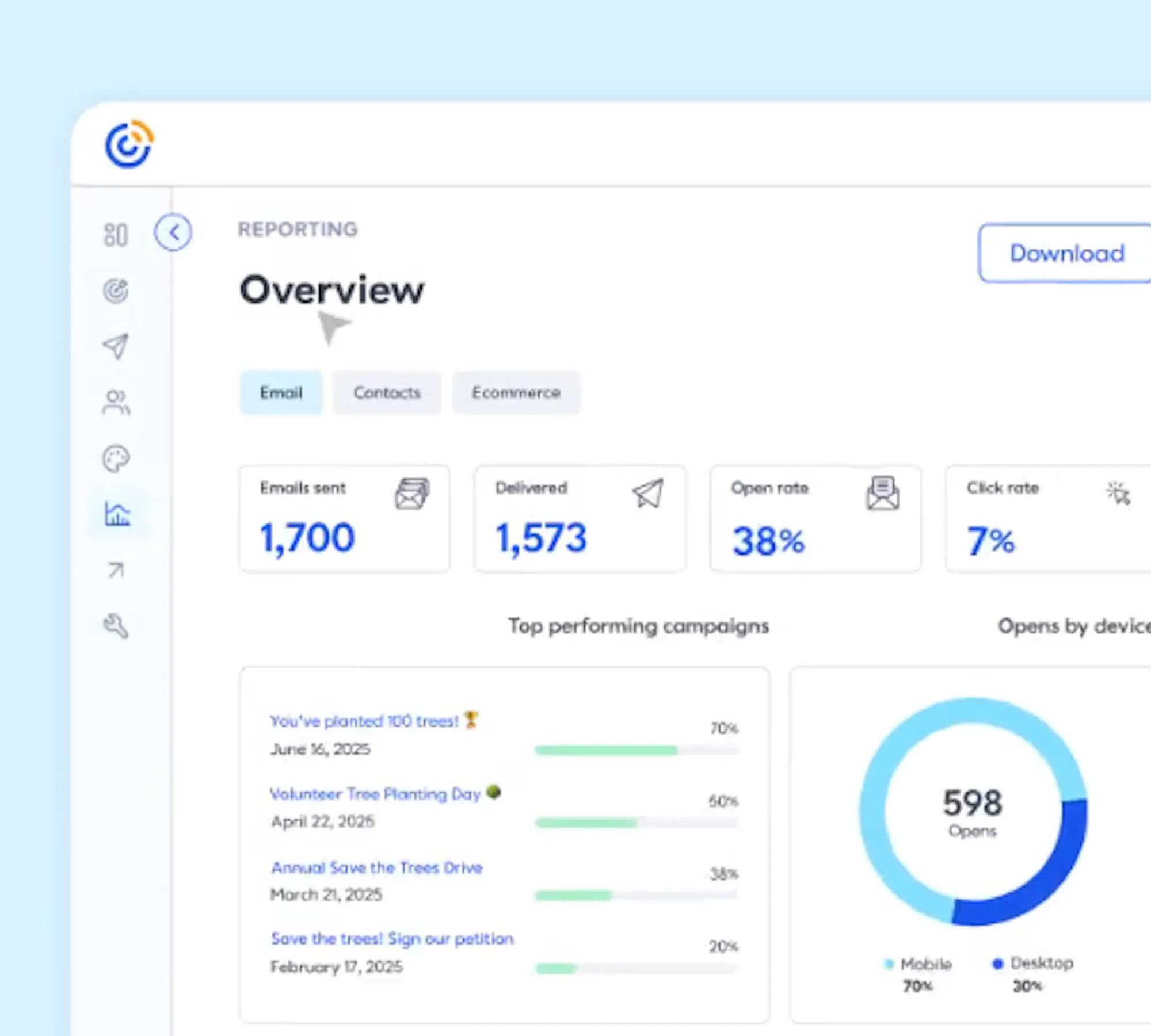Open the palette design sidebar icon

[x=116, y=458]
